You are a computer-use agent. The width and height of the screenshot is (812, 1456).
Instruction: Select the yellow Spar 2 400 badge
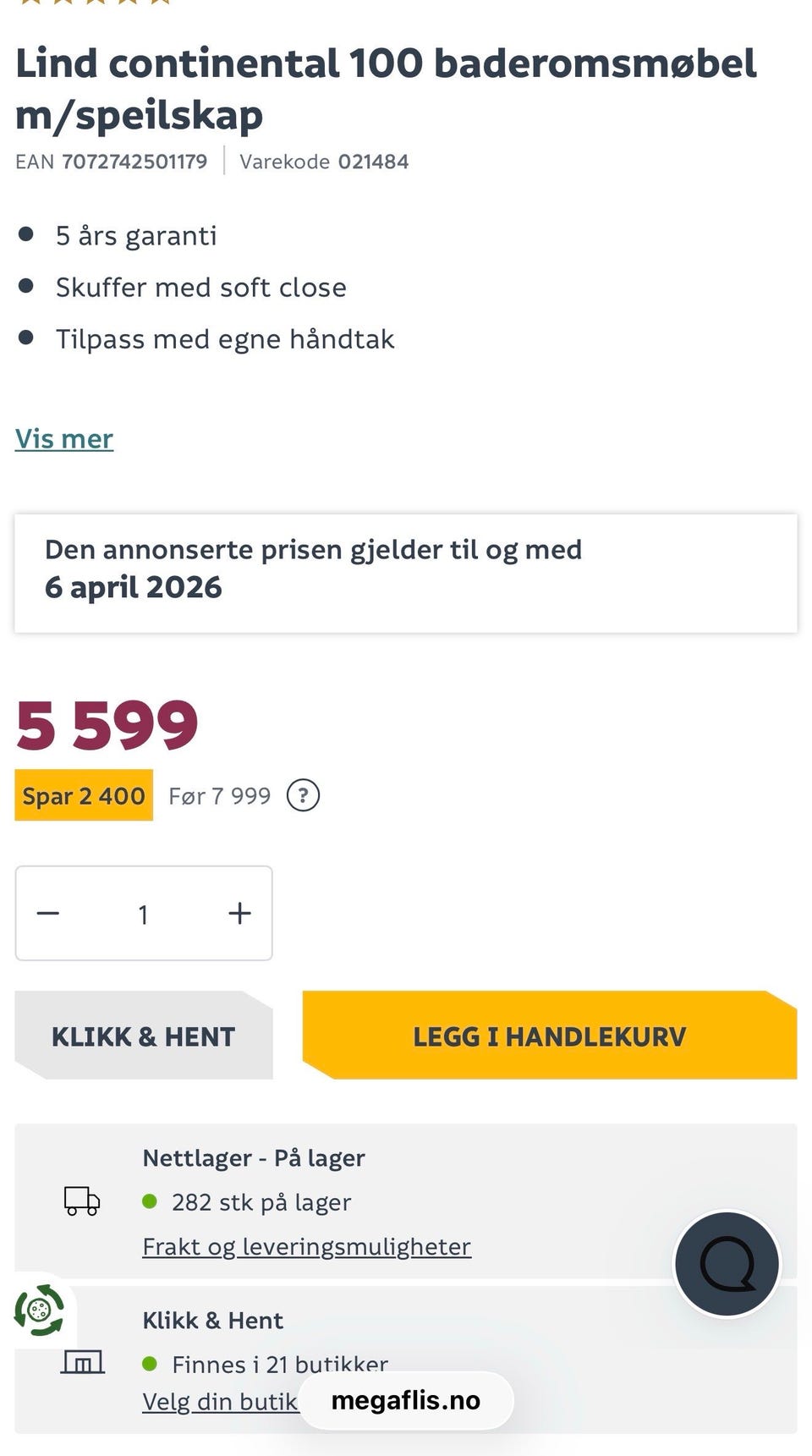(83, 795)
